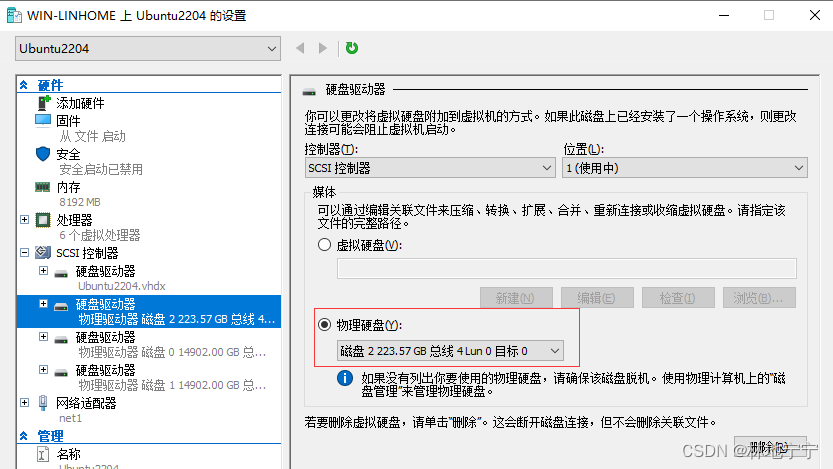Image resolution: width=833 pixels, height=469 pixels.
Task: Expand the disk 0 14902.00 GB hard drive node
Action: point(44,337)
